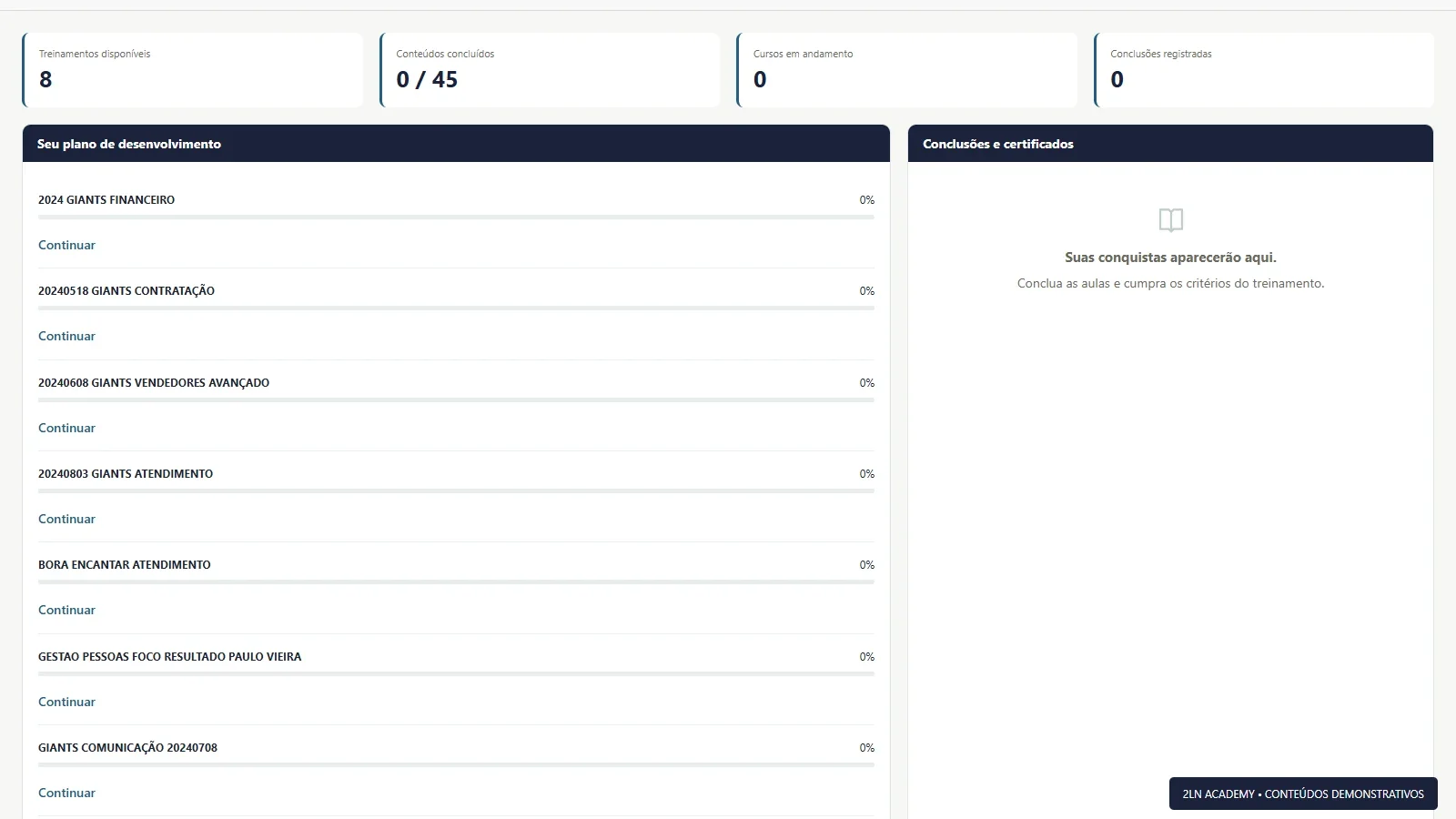The height and width of the screenshot is (819, 1456).
Task: Click the number 8 under Treinamentos disponíveis
Action: tap(45, 80)
